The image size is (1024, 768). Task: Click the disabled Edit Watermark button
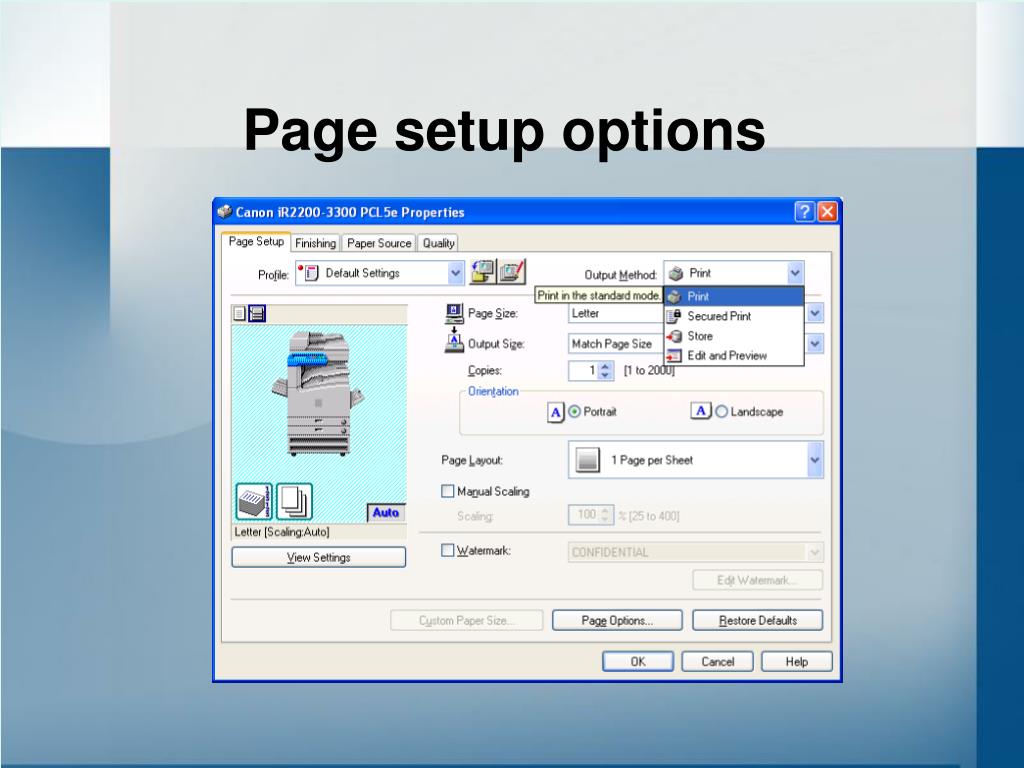click(x=758, y=580)
